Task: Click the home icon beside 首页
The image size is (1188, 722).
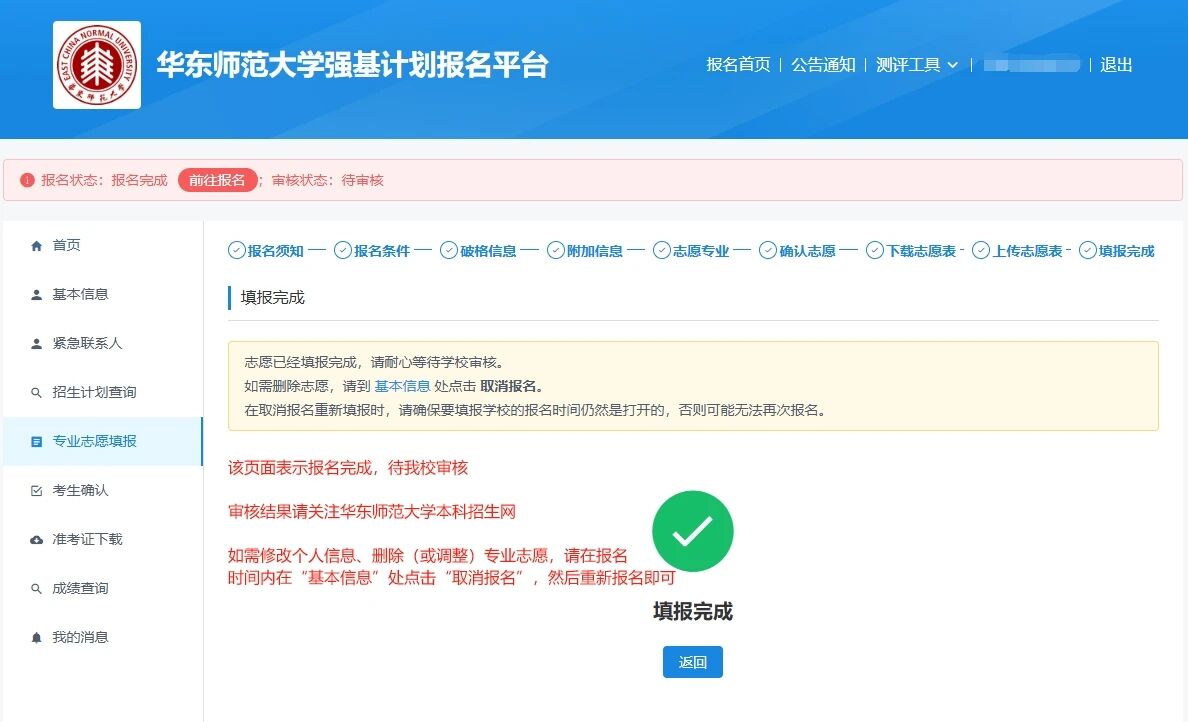Action: pyautogui.click(x=37, y=246)
